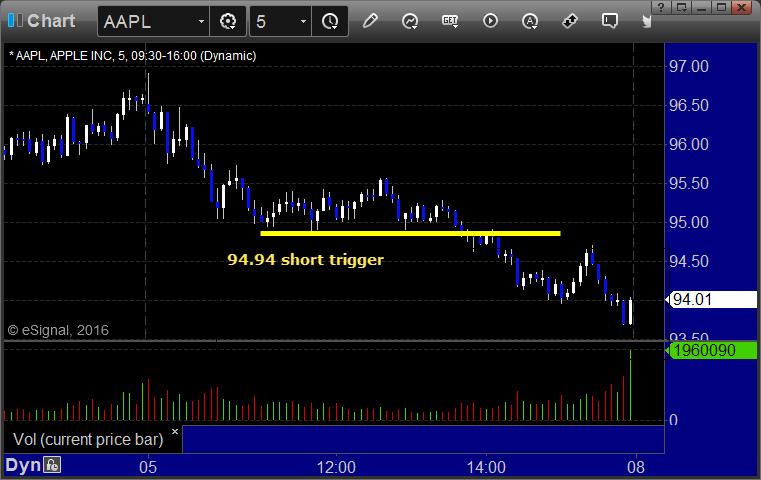Click the Chart window menu icon
The width and height of the screenshot is (761, 480).
click(15, 20)
